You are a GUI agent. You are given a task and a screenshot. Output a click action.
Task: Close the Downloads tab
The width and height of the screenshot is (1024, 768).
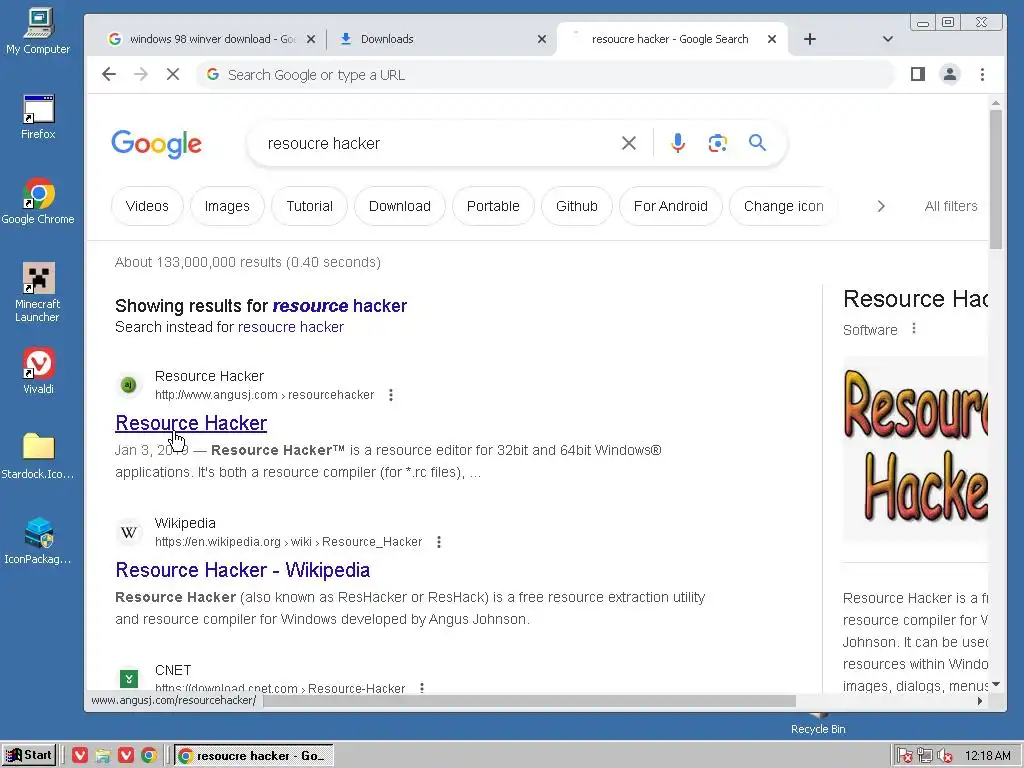tap(541, 39)
